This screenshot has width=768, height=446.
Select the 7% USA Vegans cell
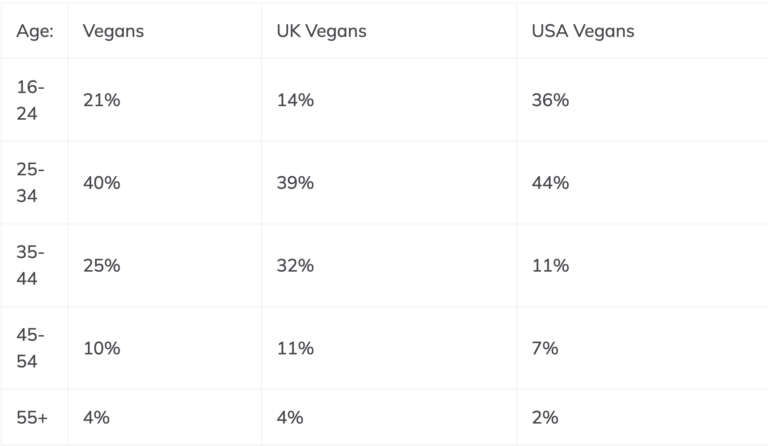coord(545,349)
